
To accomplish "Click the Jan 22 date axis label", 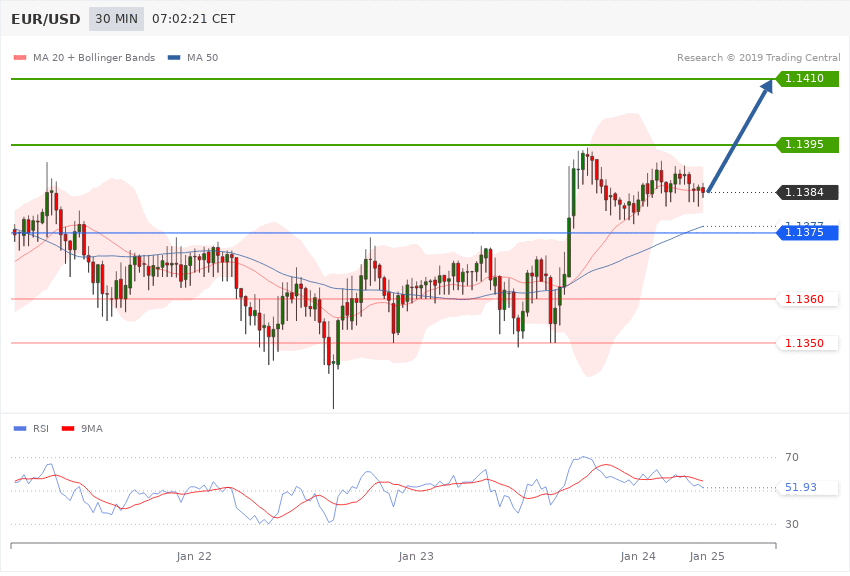I will pos(194,556).
